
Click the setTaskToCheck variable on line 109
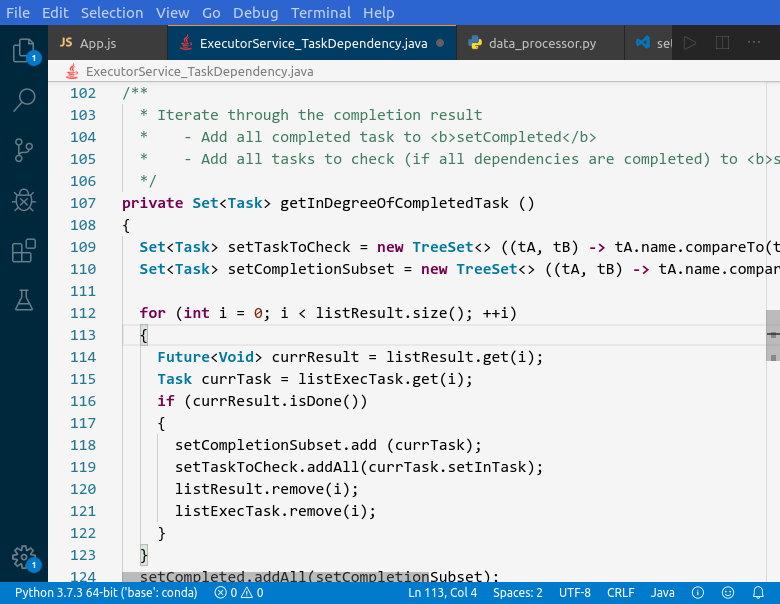pyautogui.click(x=289, y=247)
